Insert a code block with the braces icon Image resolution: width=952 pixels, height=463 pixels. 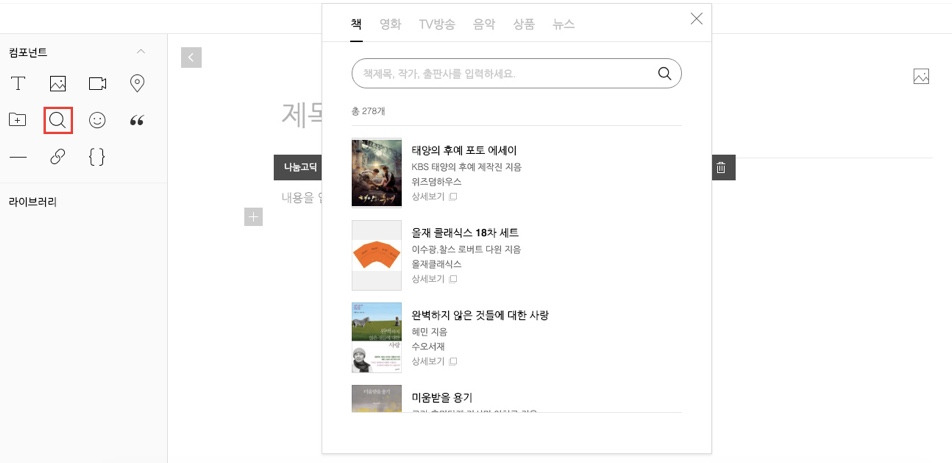click(97, 157)
